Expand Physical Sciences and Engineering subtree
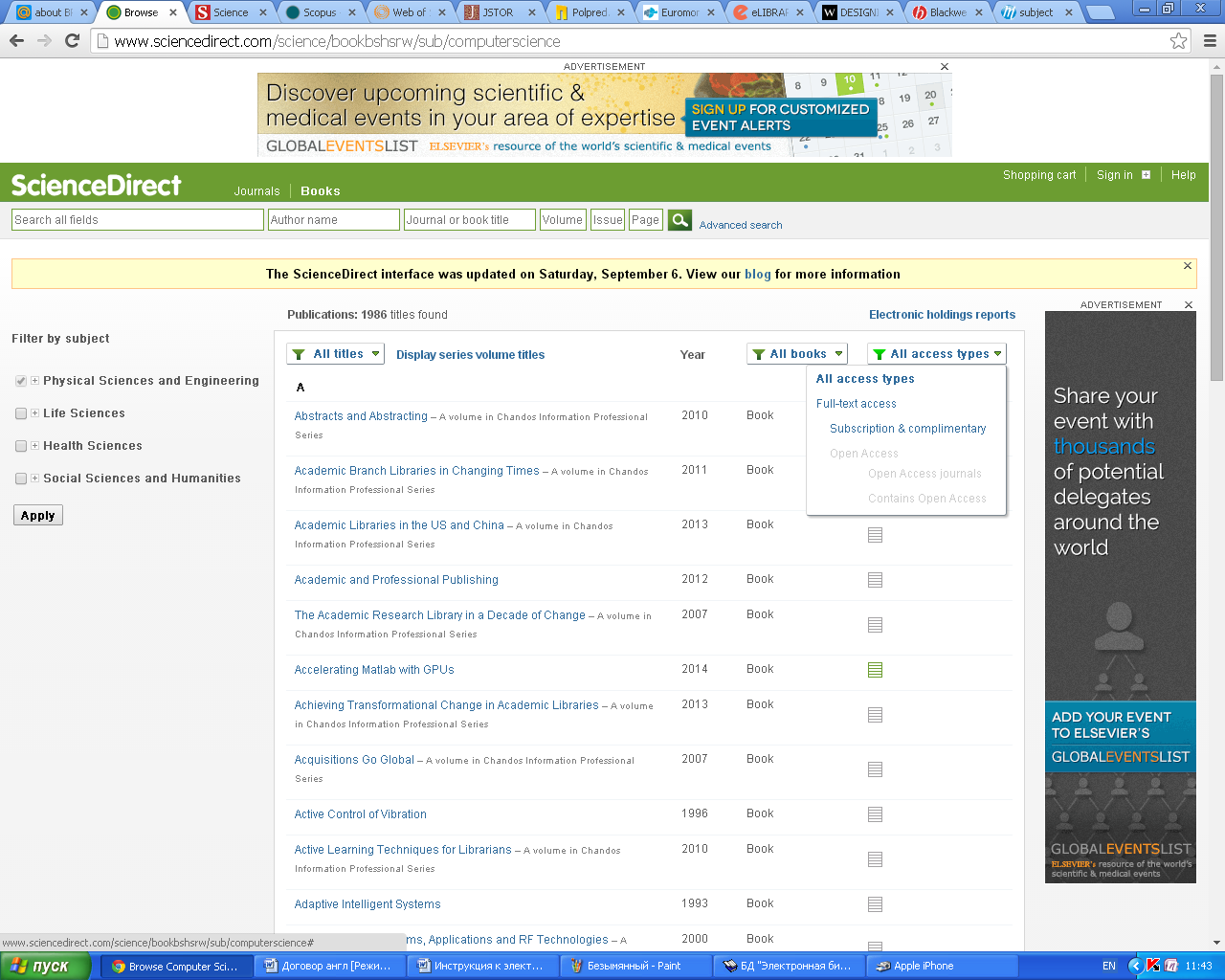 point(35,381)
